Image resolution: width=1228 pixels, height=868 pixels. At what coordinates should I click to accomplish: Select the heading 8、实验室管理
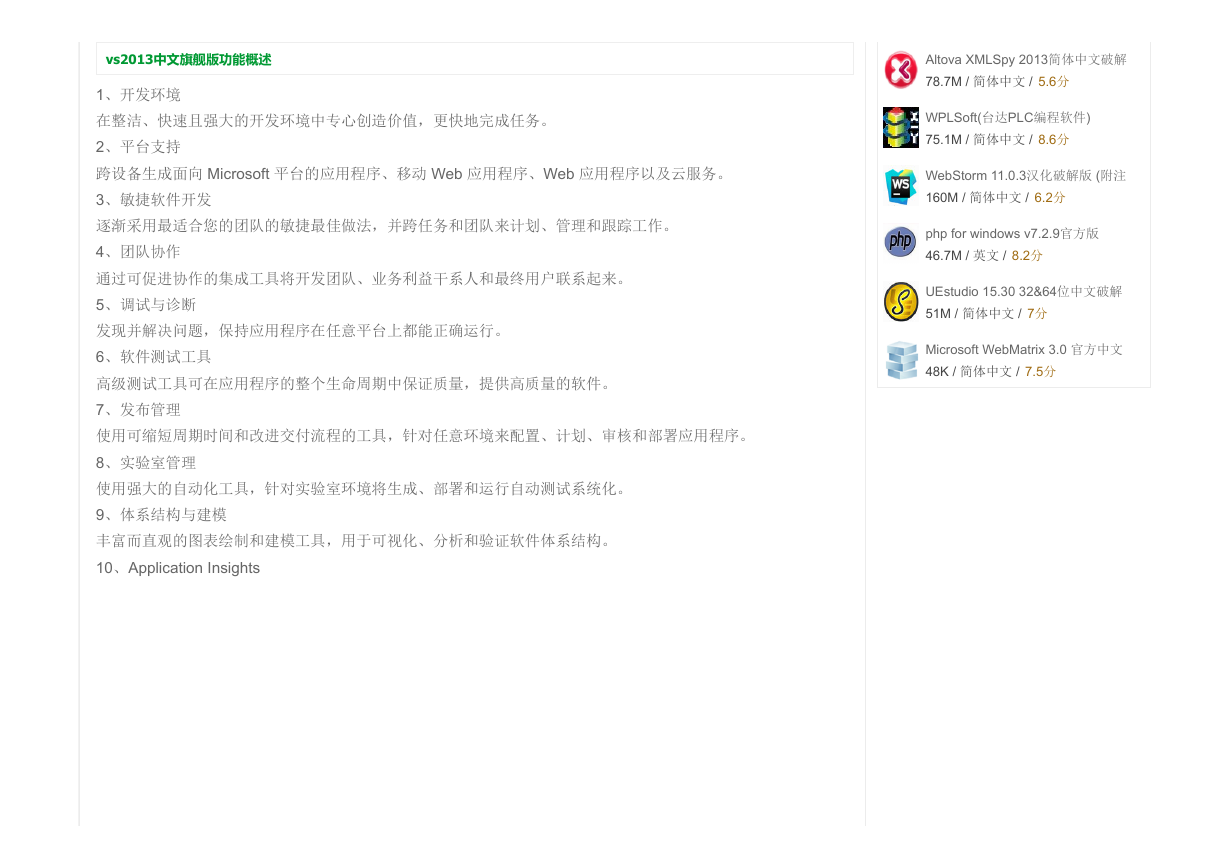[146, 463]
